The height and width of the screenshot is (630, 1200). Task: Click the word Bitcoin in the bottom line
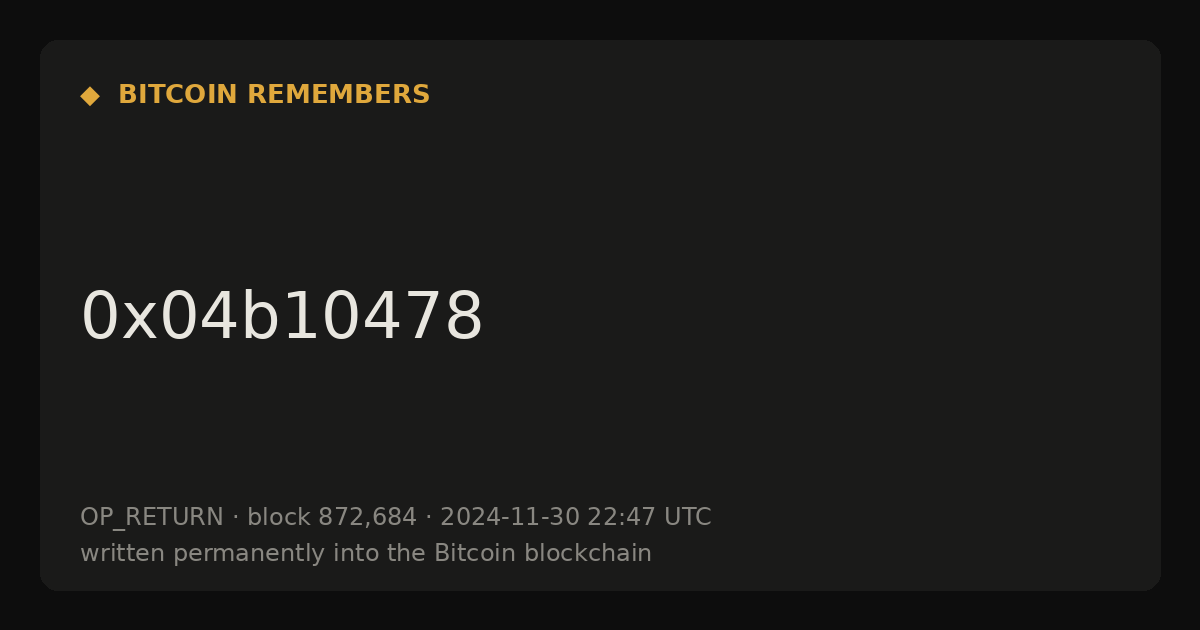pyautogui.click(x=476, y=553)
